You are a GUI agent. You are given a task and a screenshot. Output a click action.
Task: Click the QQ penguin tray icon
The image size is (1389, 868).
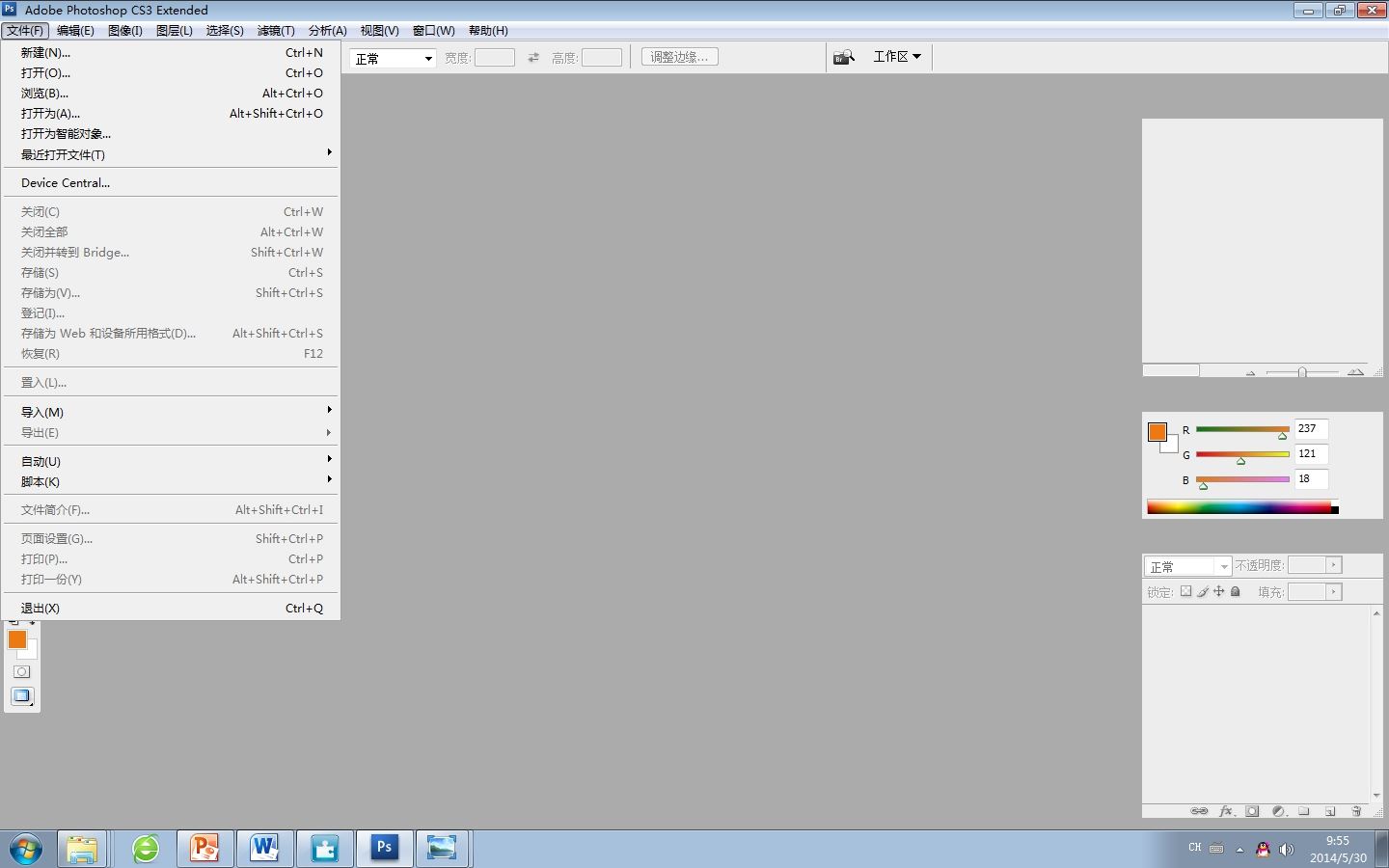coord(1263,849)
